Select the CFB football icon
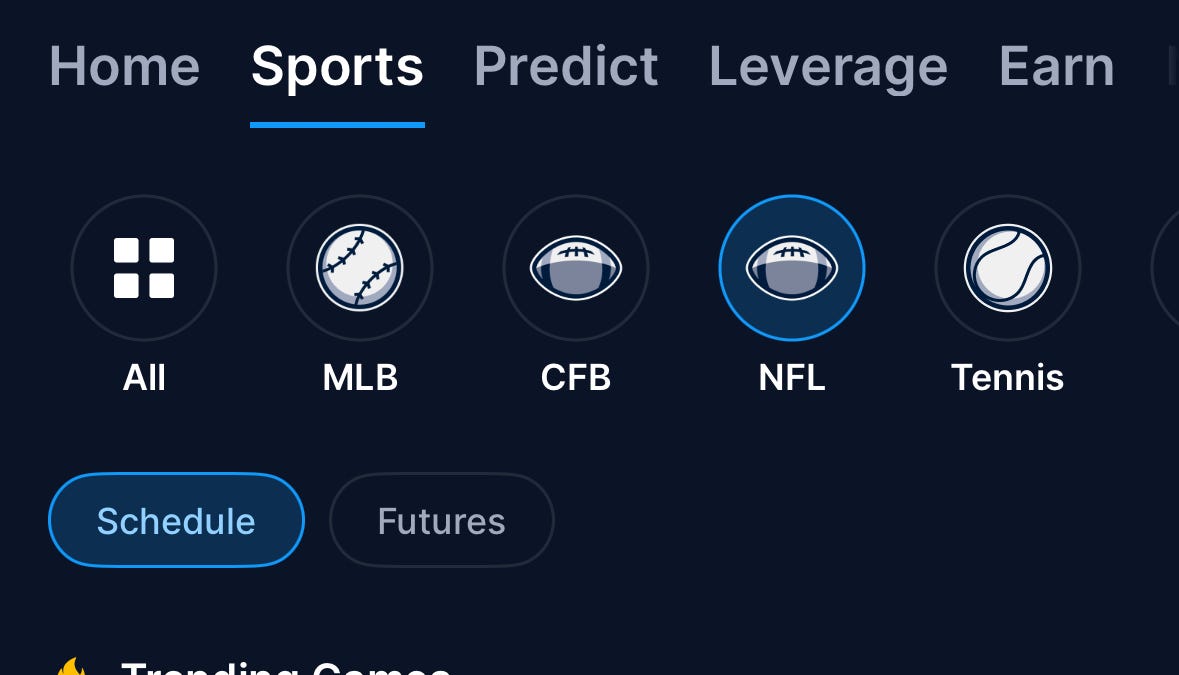Screen dimensions: 1179x675 pyautogui.click(x=576, y=268)
